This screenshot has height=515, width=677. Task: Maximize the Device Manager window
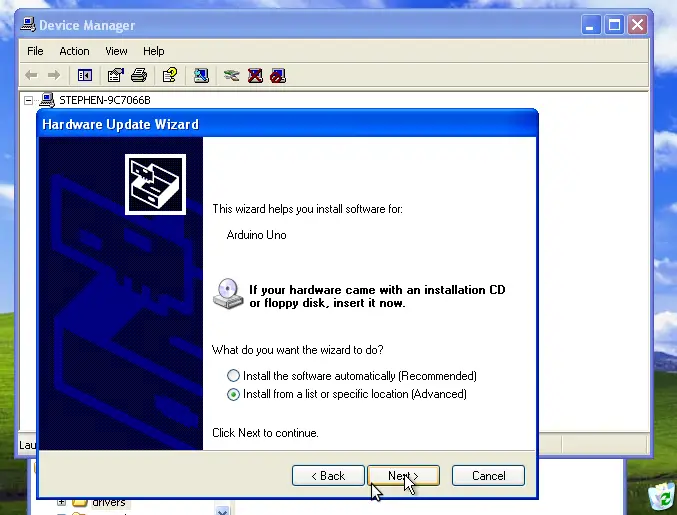click(614, 25)
